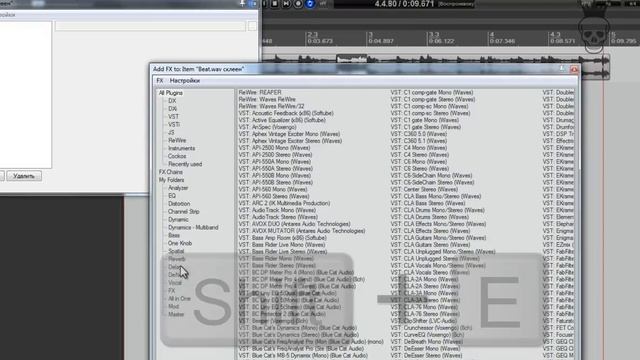Click the Record button in transport
640x360 pixels.
pos(298,4)
